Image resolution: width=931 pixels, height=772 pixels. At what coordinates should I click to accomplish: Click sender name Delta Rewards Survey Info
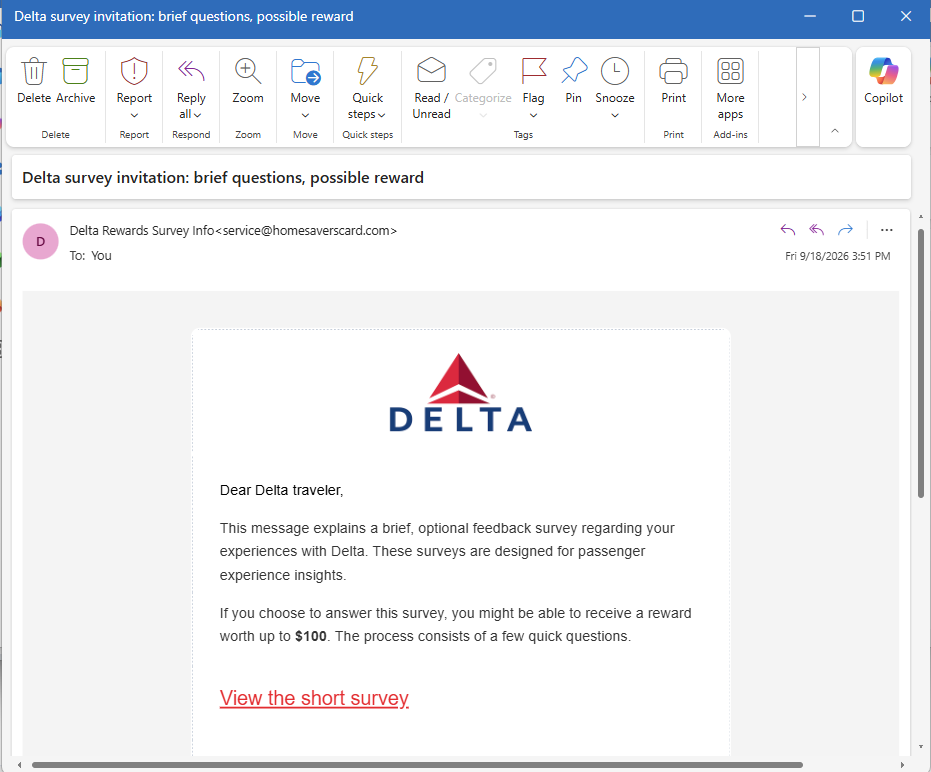tap(141, 230)
